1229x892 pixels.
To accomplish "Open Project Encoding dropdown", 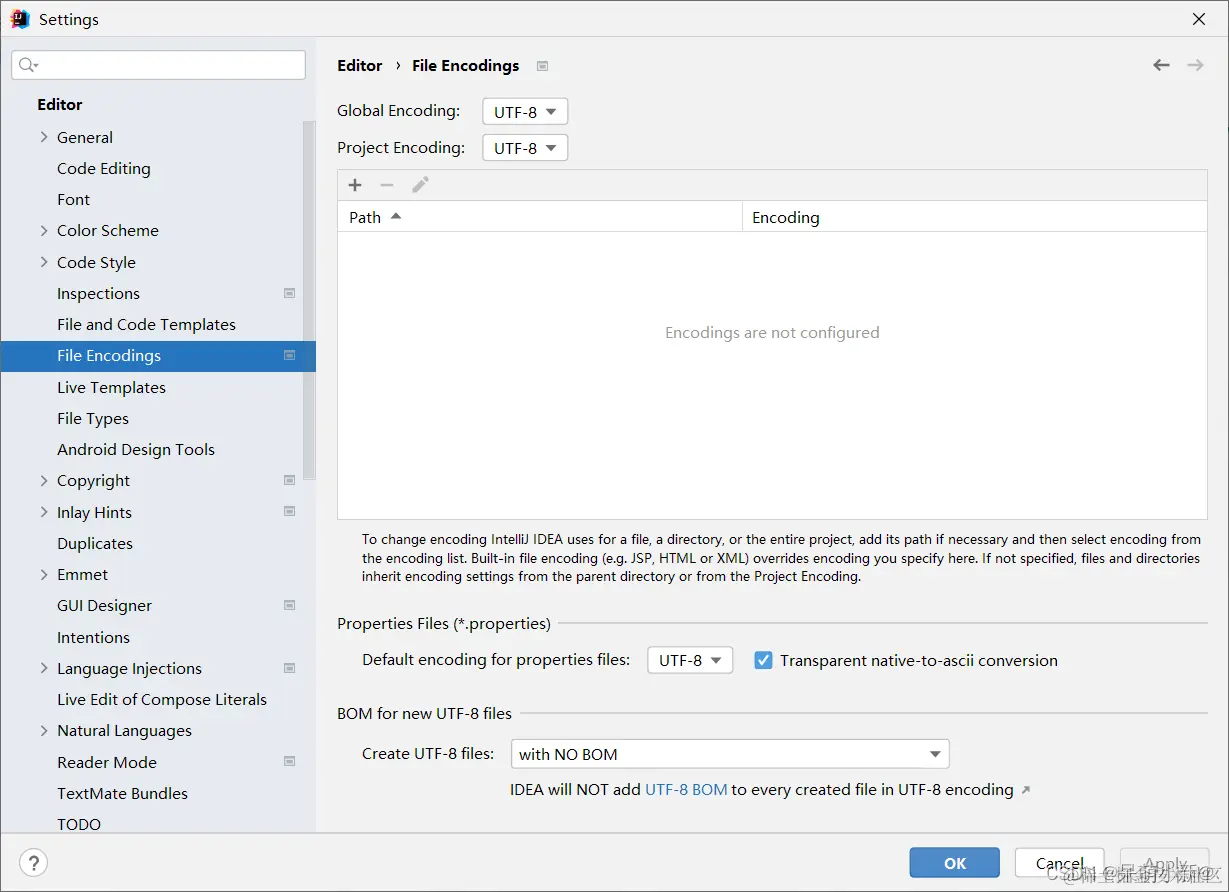I will (525, 148).
